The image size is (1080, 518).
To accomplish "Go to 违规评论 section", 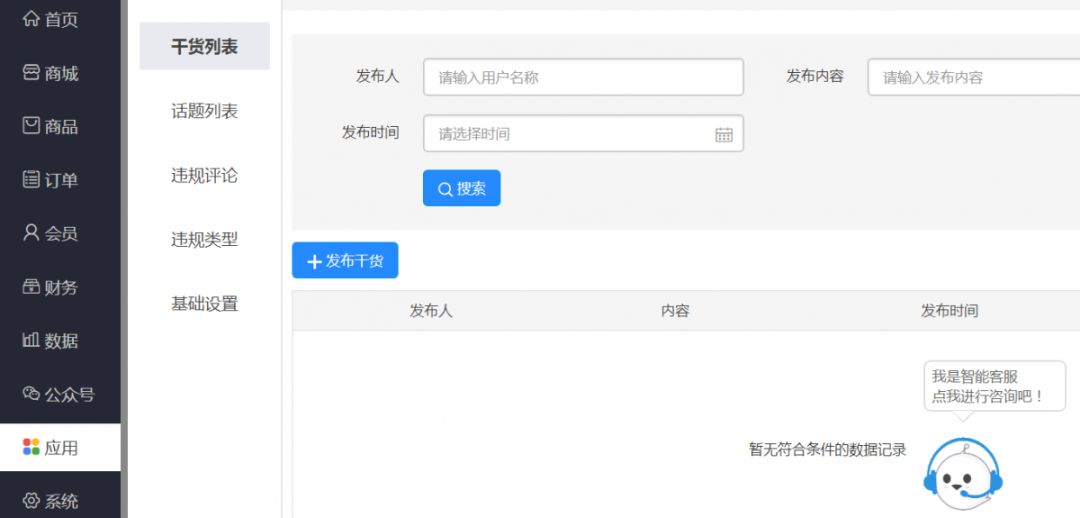I will (204, 176).
